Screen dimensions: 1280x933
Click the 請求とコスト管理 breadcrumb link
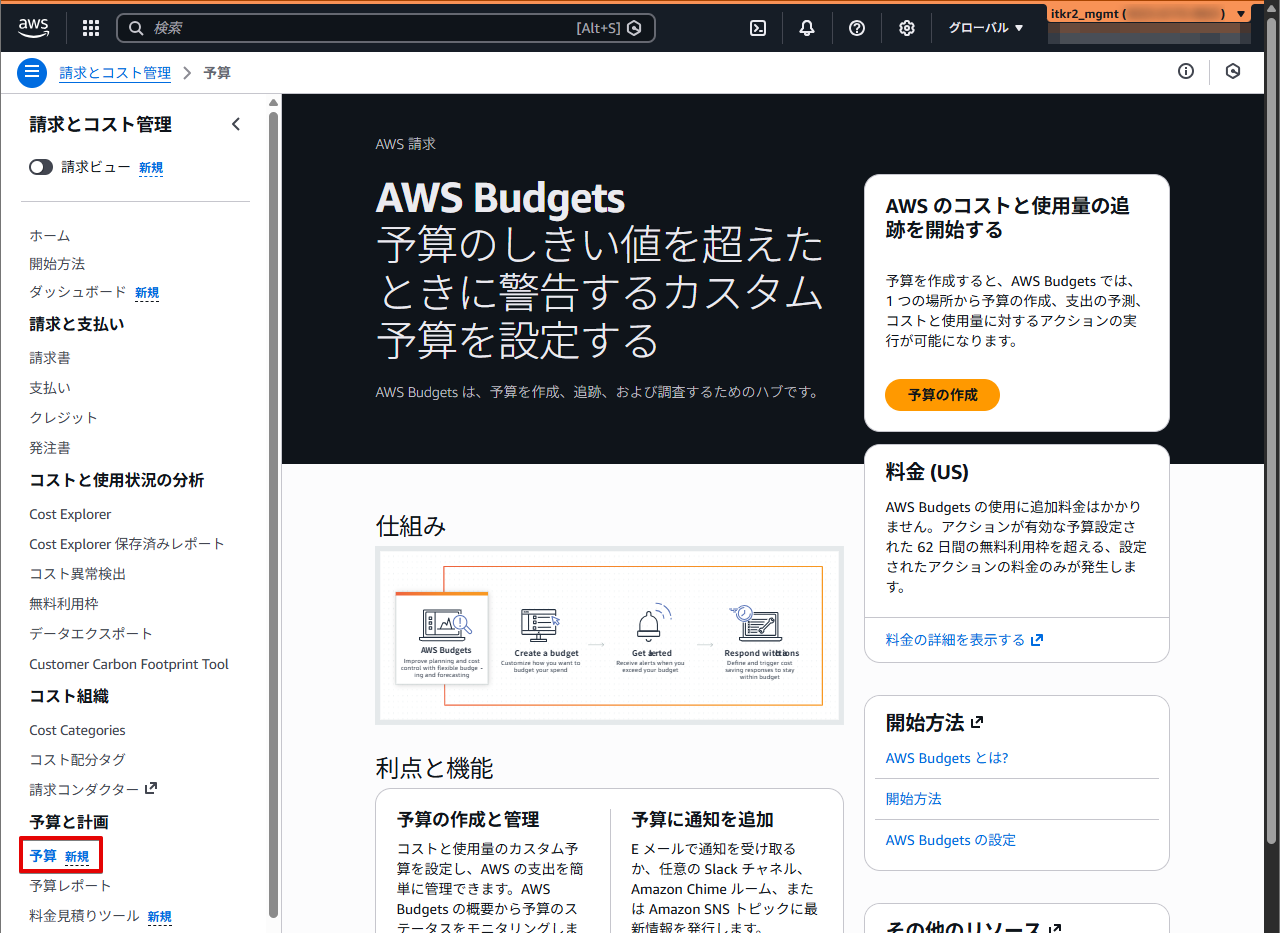(115, 73)
